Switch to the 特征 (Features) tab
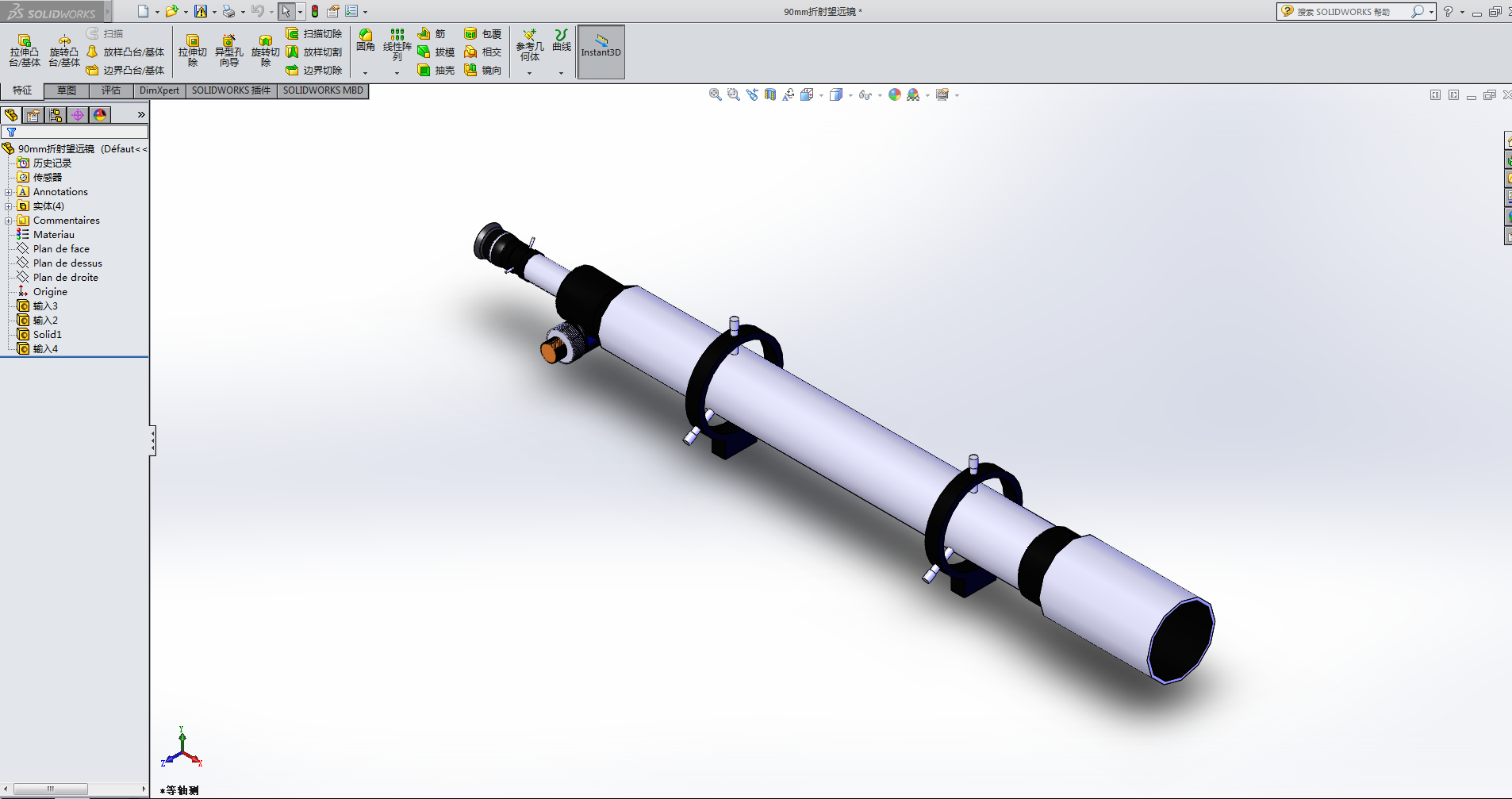This screenshot has height=799, width=1512. click(22, 90)
